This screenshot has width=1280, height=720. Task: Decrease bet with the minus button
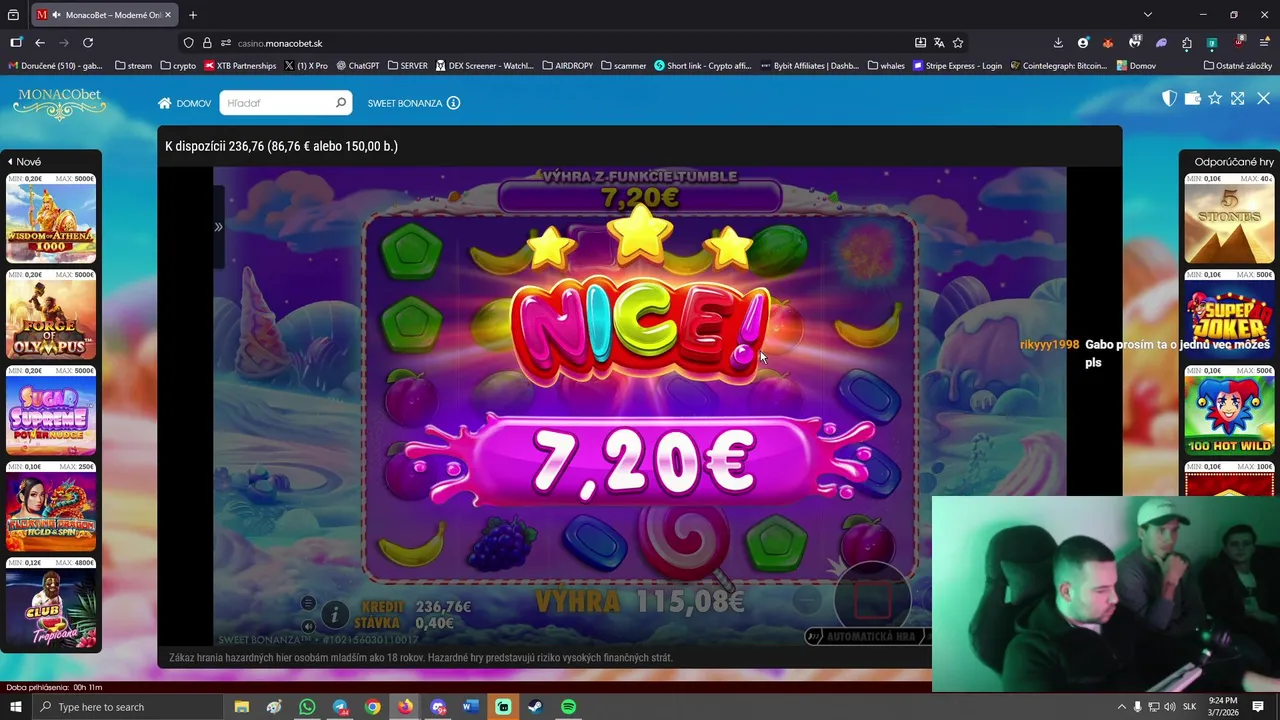tap(806, 601)
